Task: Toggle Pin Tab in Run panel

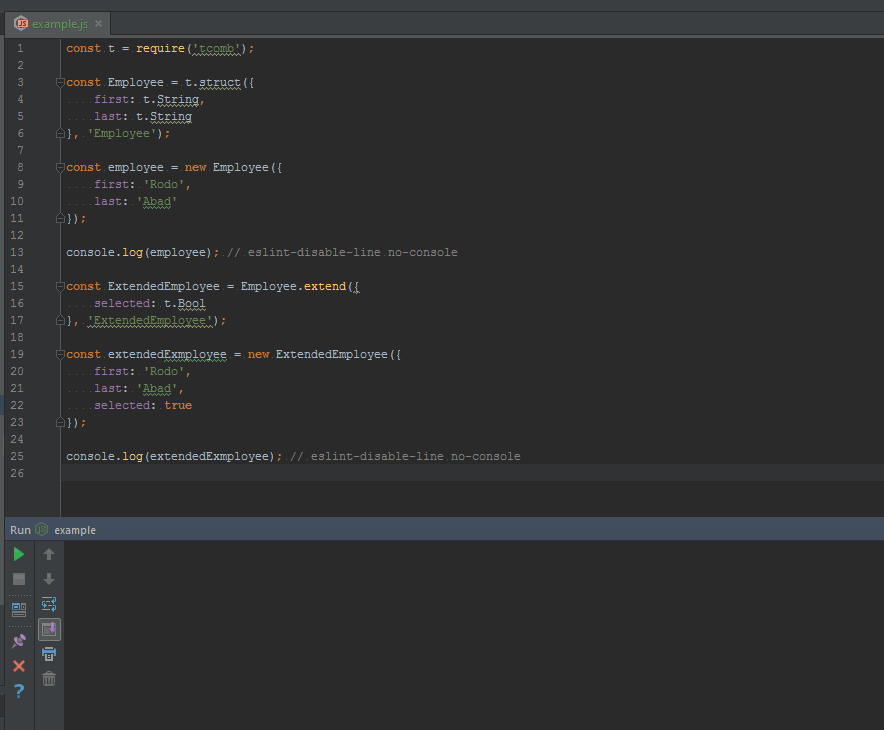Action: (x=19, y=640)
